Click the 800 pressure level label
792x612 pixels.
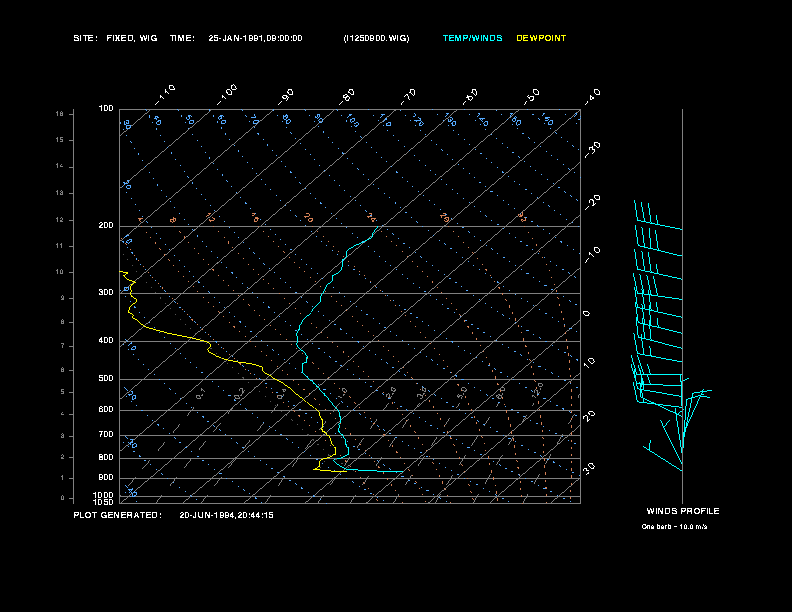click(106, 457)
